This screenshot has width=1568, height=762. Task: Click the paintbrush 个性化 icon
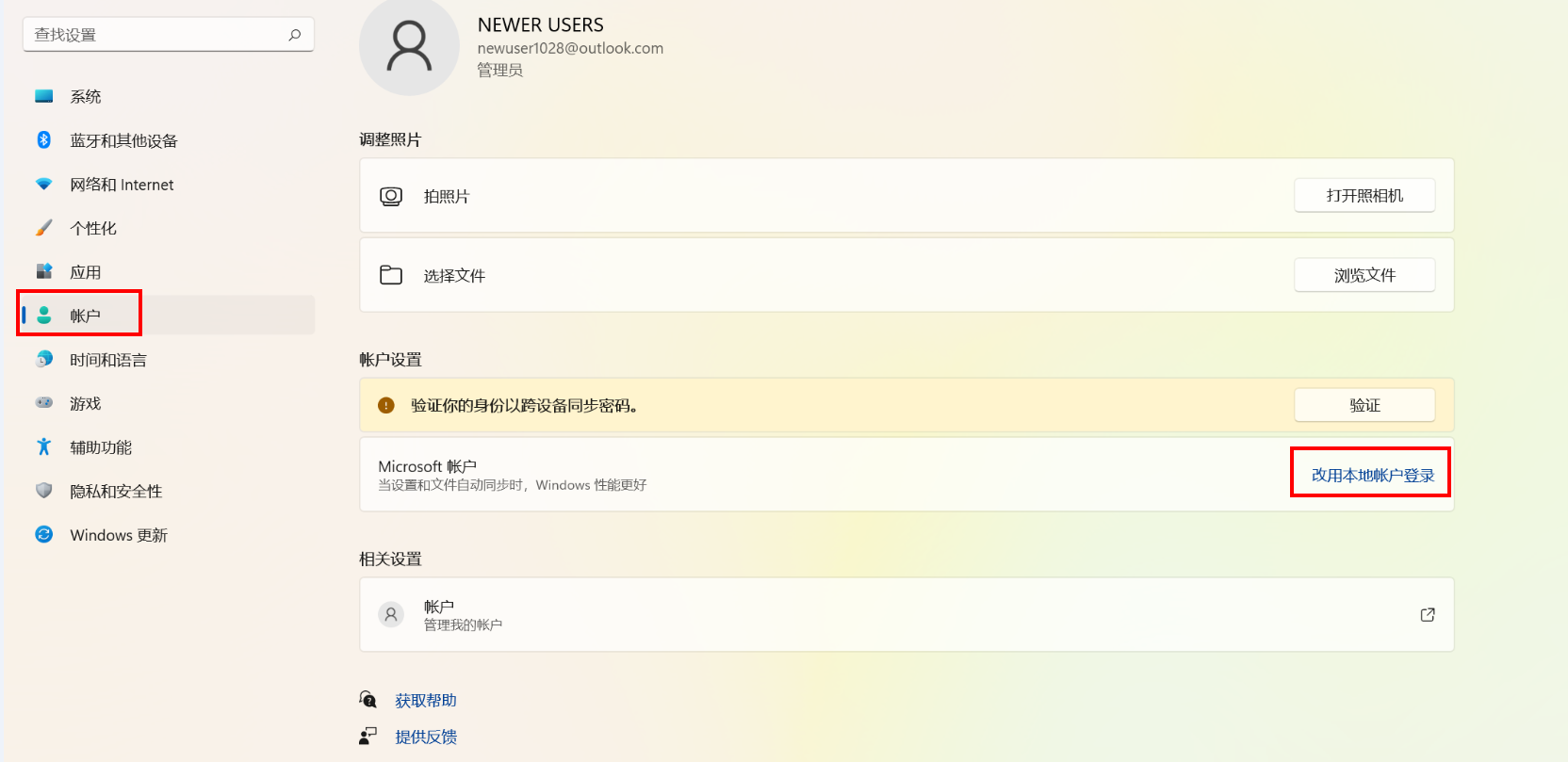pyautogui.click(x=44, y=228)
